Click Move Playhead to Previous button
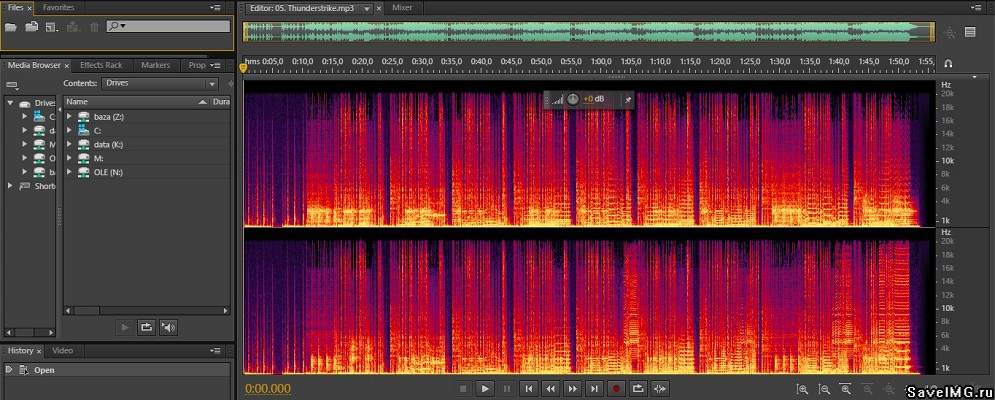995x400 pixels. (x=528, y=388)
